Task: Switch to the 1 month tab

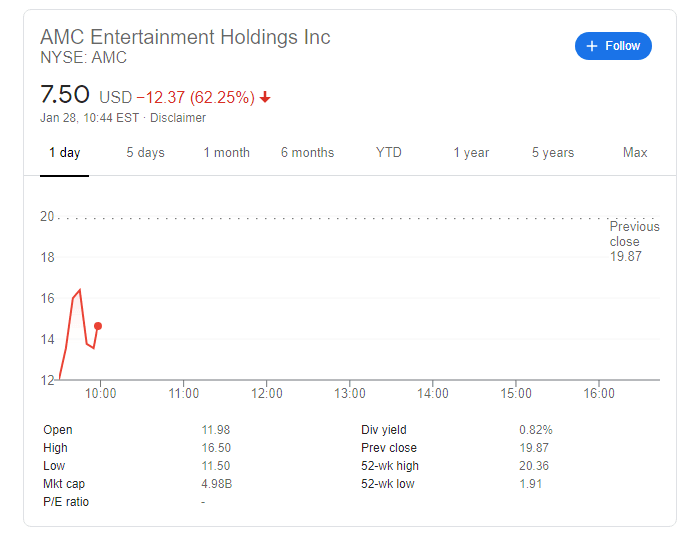Action: coord(226,153)
